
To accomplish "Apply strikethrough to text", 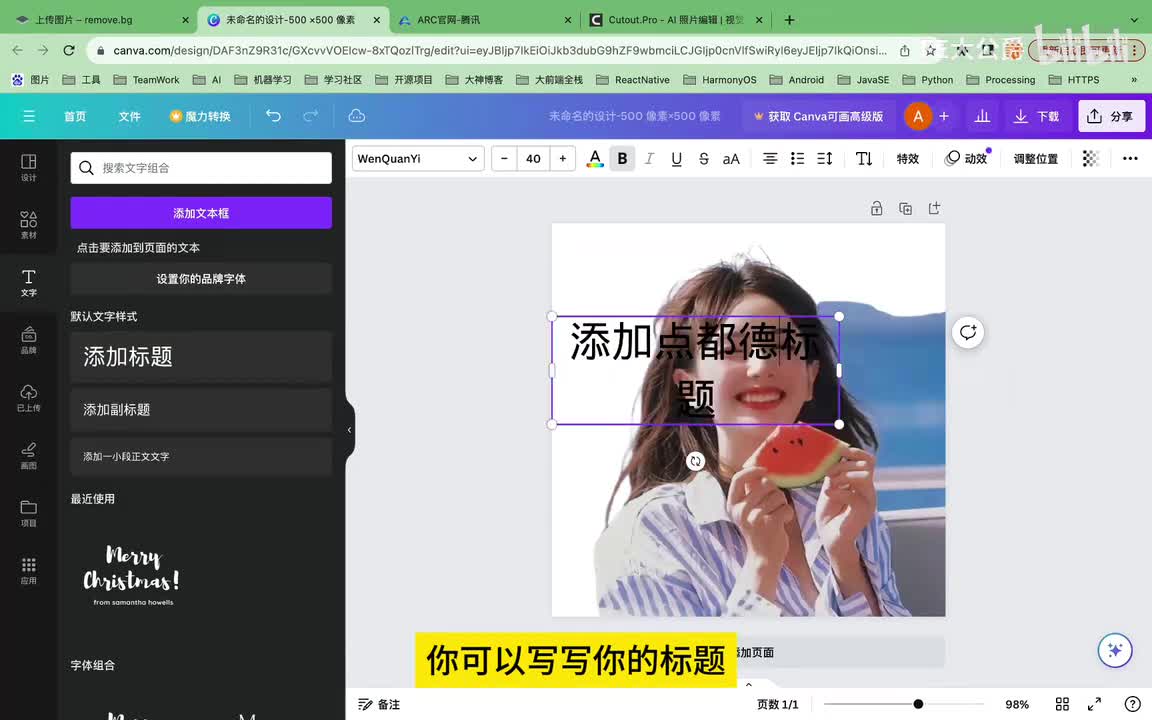I will 703,159.
